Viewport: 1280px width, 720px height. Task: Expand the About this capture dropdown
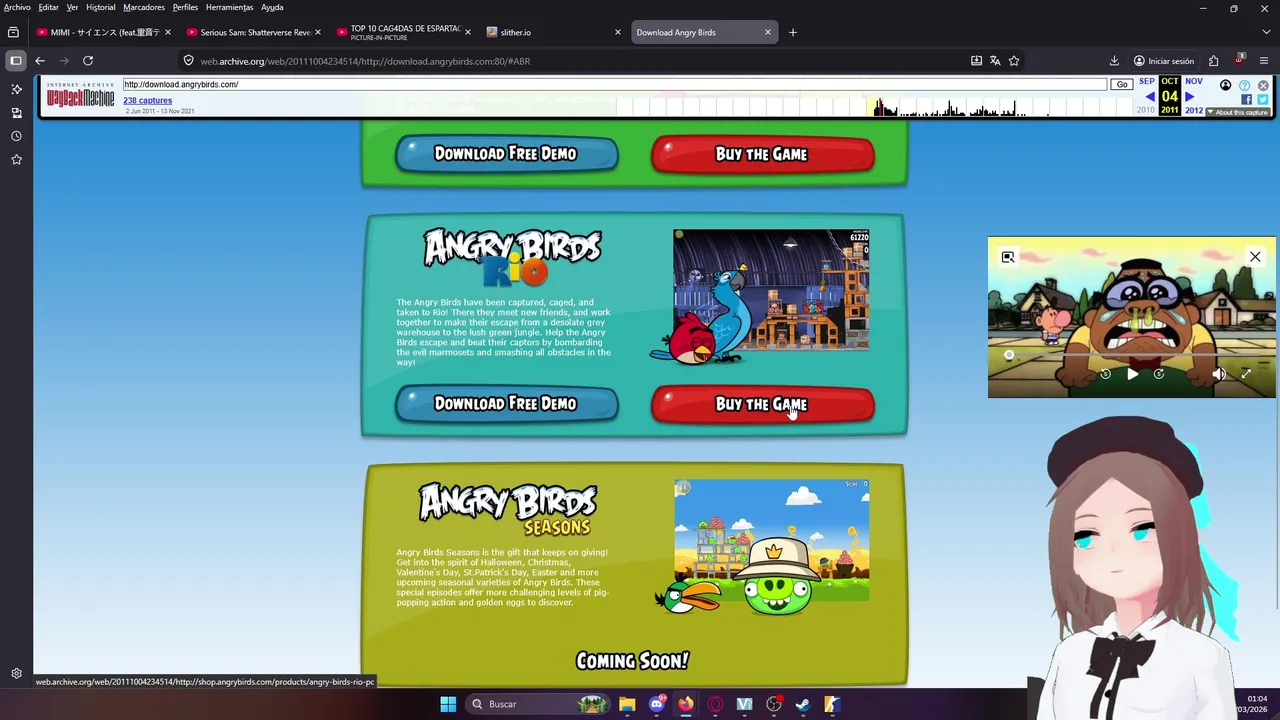(x=1238, y=112)
